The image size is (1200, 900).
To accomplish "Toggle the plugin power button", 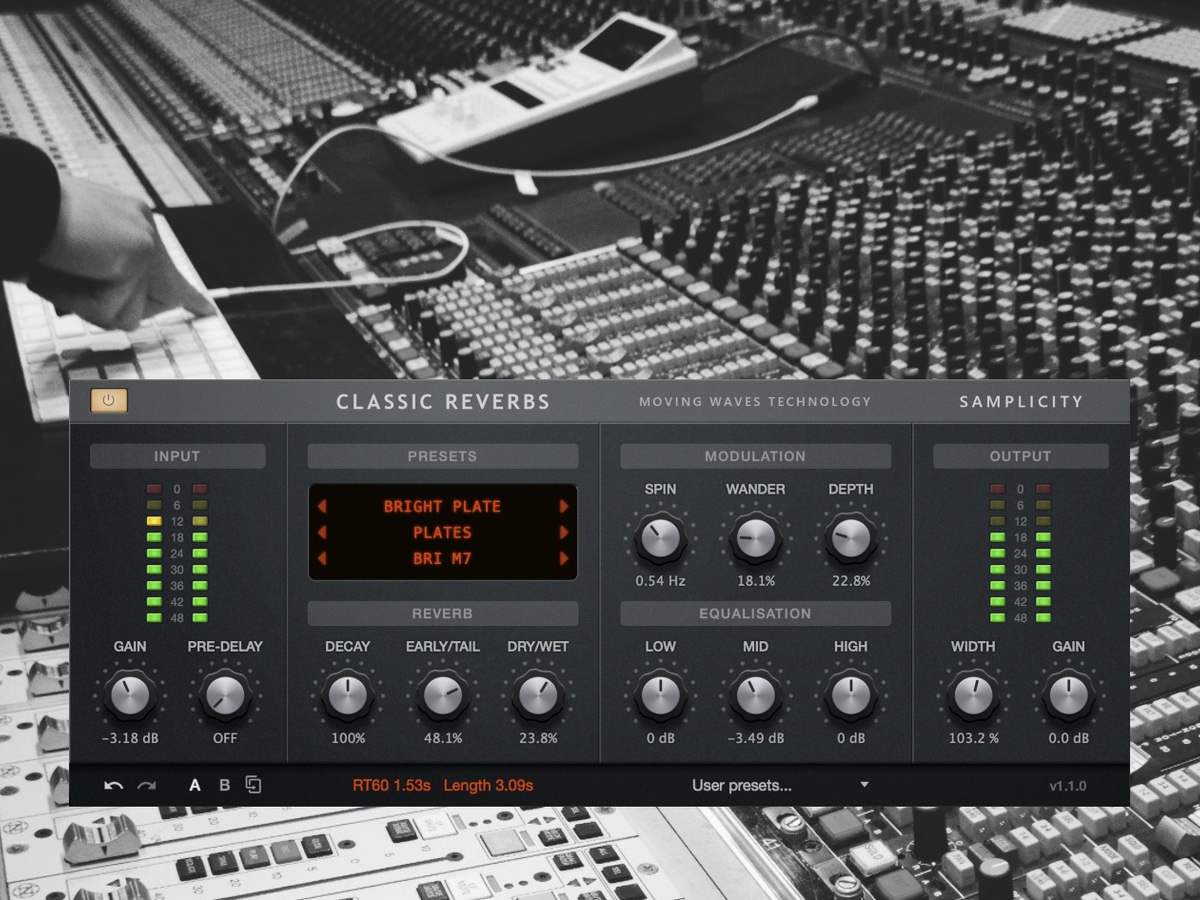I will click(109, 400).
